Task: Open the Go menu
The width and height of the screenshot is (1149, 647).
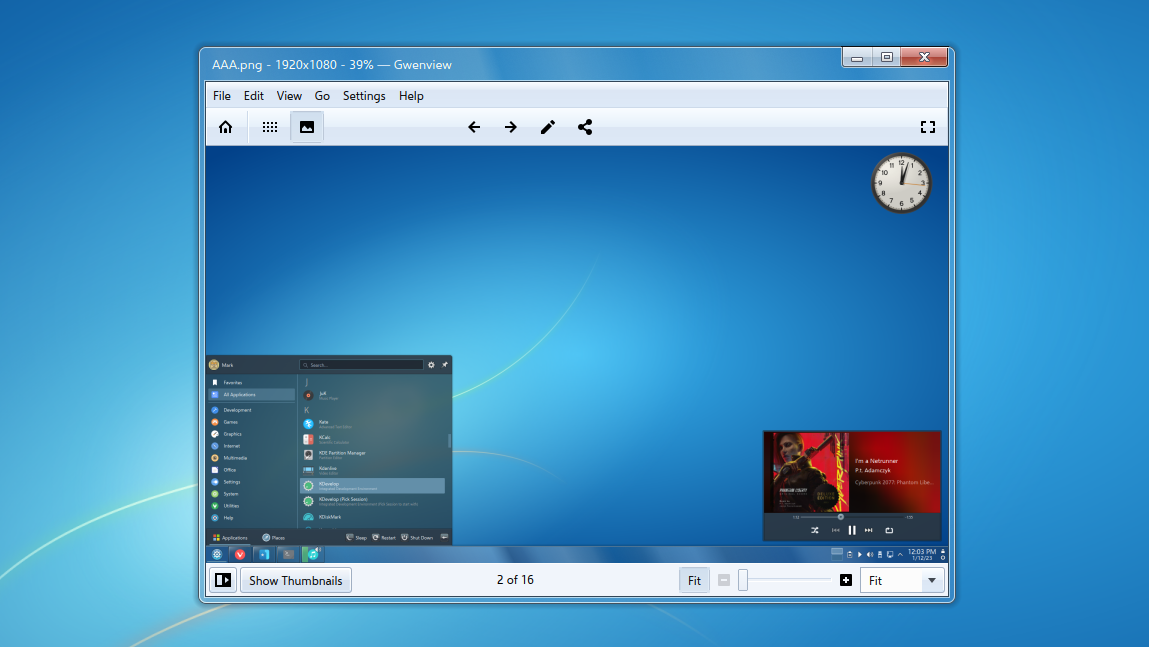Action: (322, 96)
